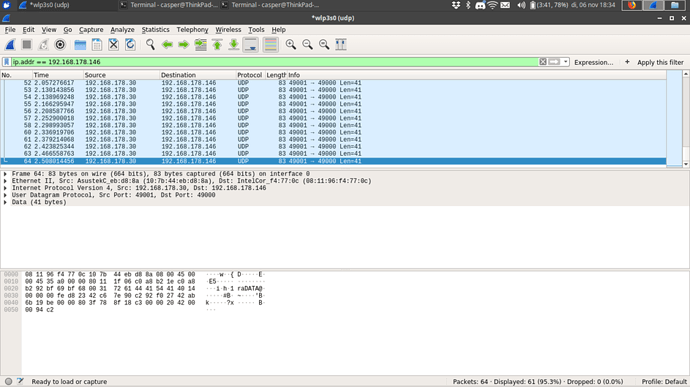Expand the Ethernet II section

pos(5,181)
